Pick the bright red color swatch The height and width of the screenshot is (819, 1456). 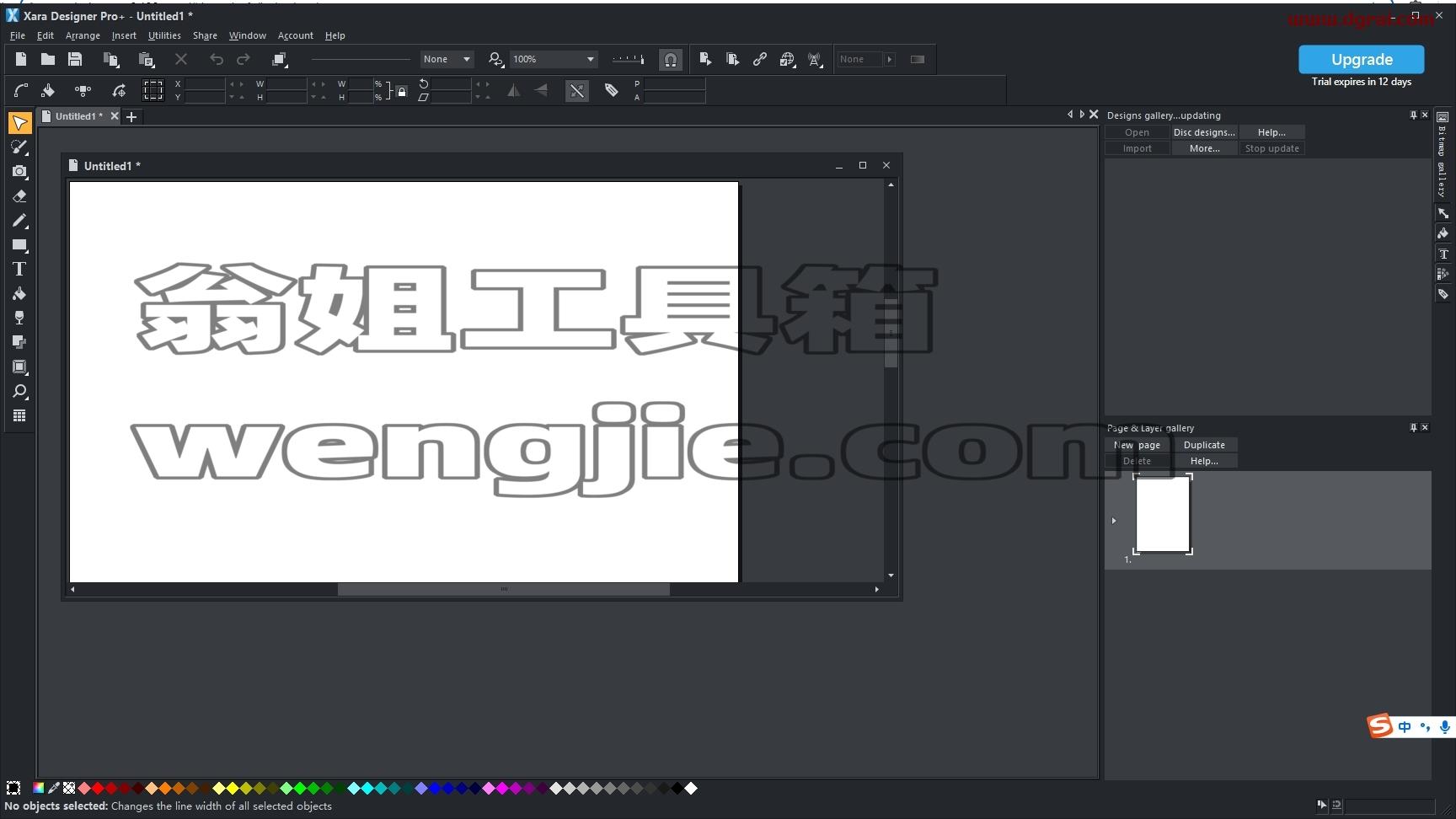[x=98, y=788]
